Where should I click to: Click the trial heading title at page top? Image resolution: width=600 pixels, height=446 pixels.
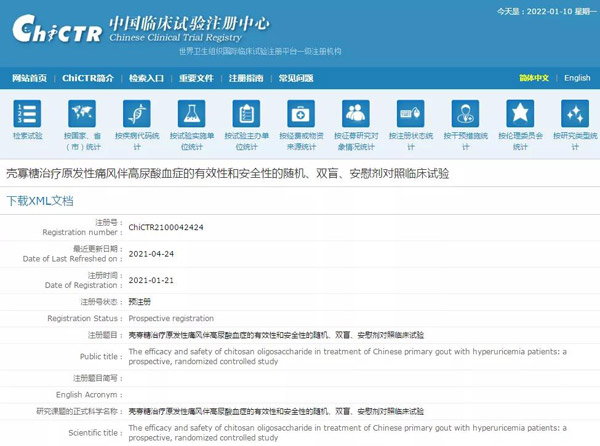tap(228, 174)
